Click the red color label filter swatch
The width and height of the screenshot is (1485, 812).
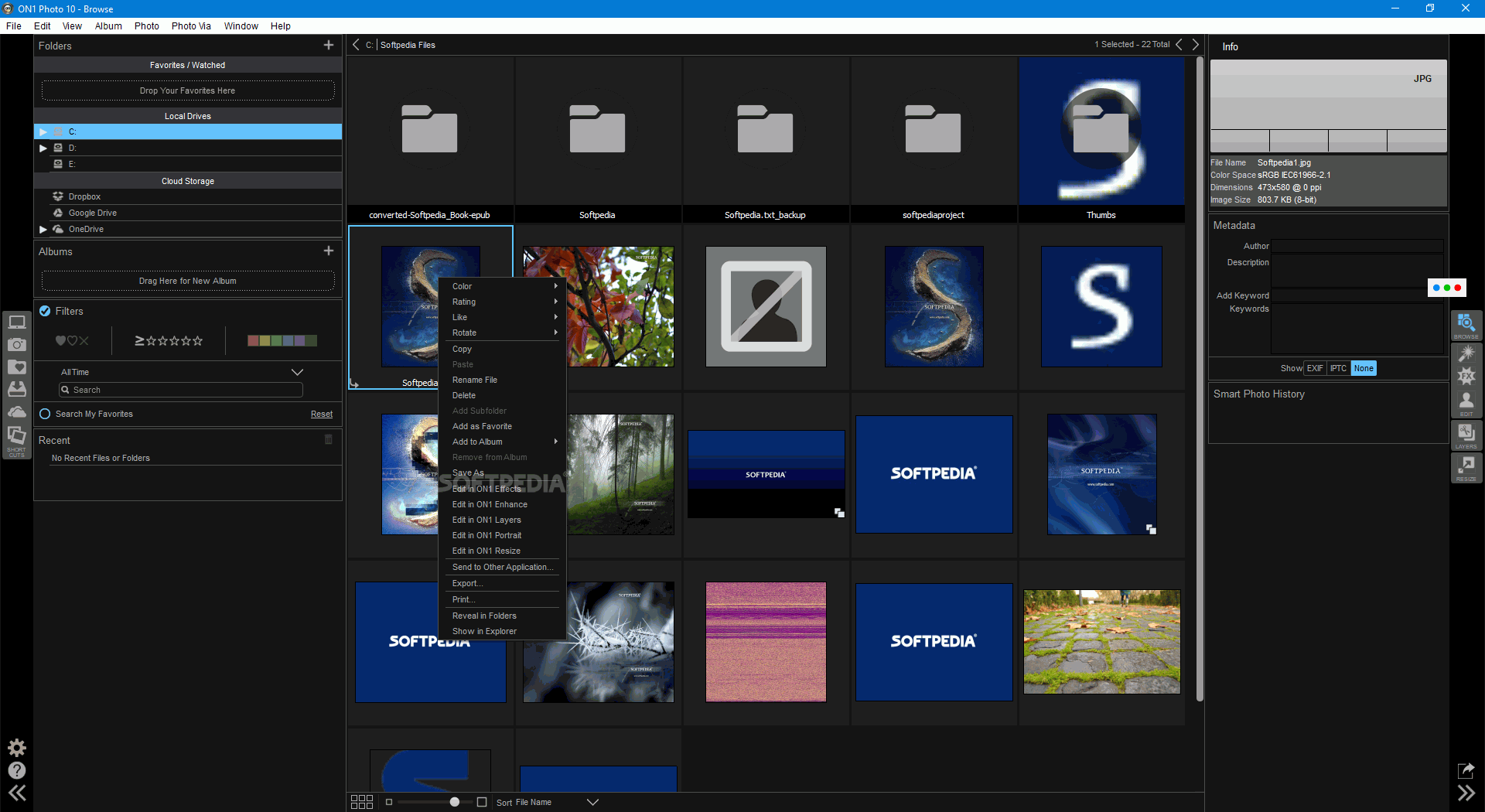click(x=253, y=340)
